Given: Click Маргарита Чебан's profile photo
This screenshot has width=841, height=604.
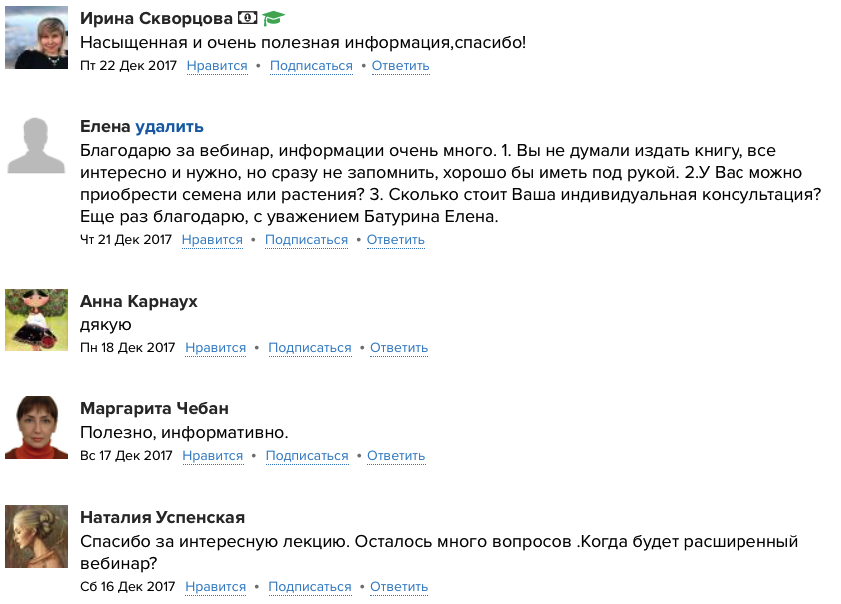Looking at the screenshot, I should pyautogui.click(x=36, y=428).
